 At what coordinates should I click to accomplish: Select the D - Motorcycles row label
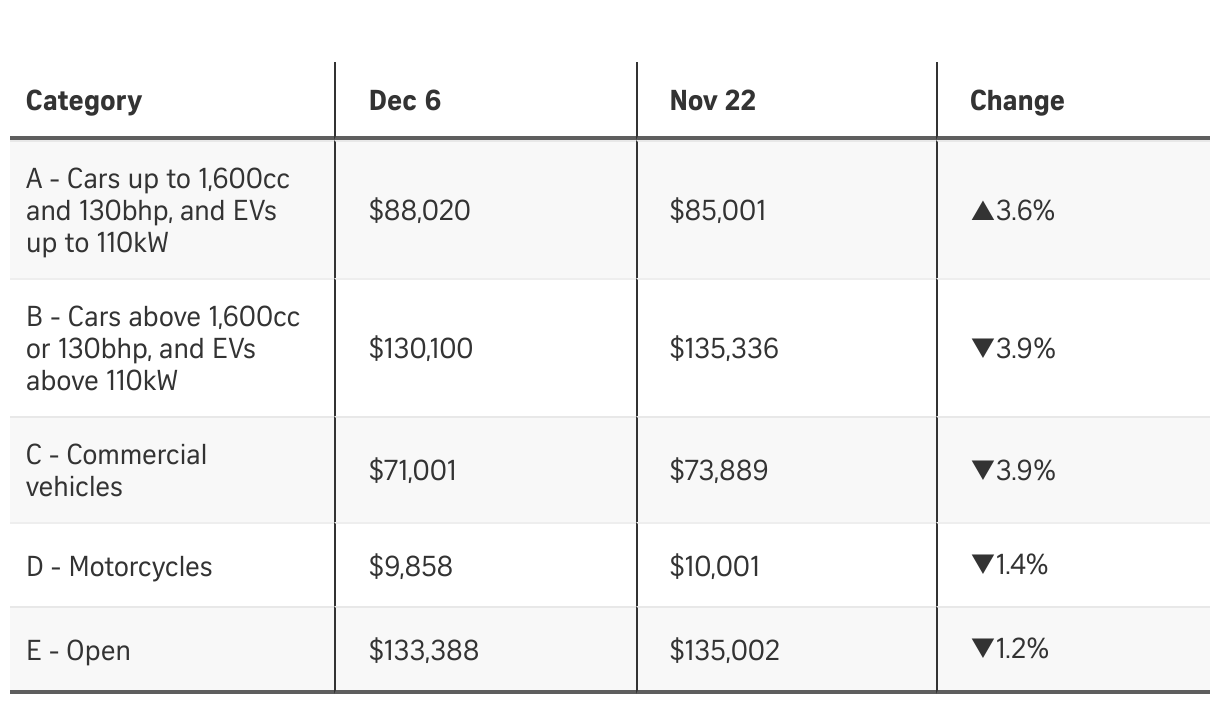click(119, 567)
